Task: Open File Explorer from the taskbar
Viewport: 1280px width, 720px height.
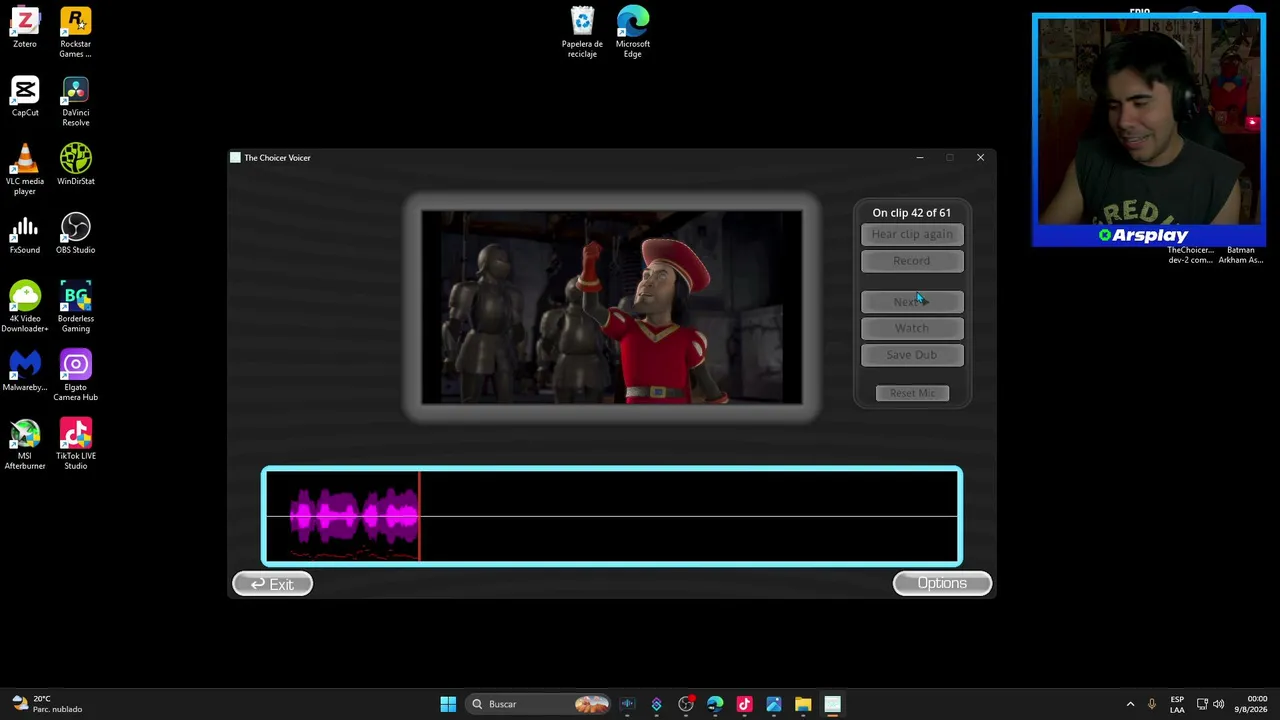Action: point(803,704)
